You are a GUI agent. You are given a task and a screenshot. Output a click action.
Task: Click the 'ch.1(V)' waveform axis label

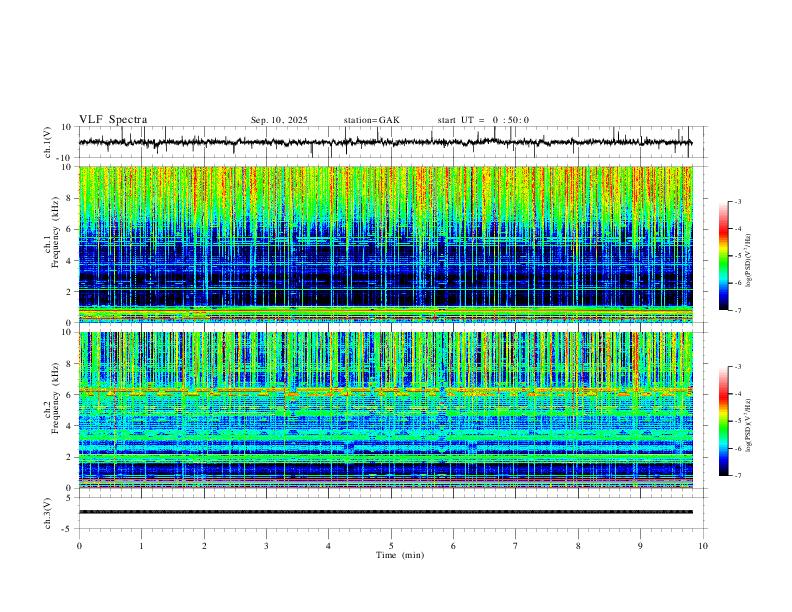click(48, 142)
